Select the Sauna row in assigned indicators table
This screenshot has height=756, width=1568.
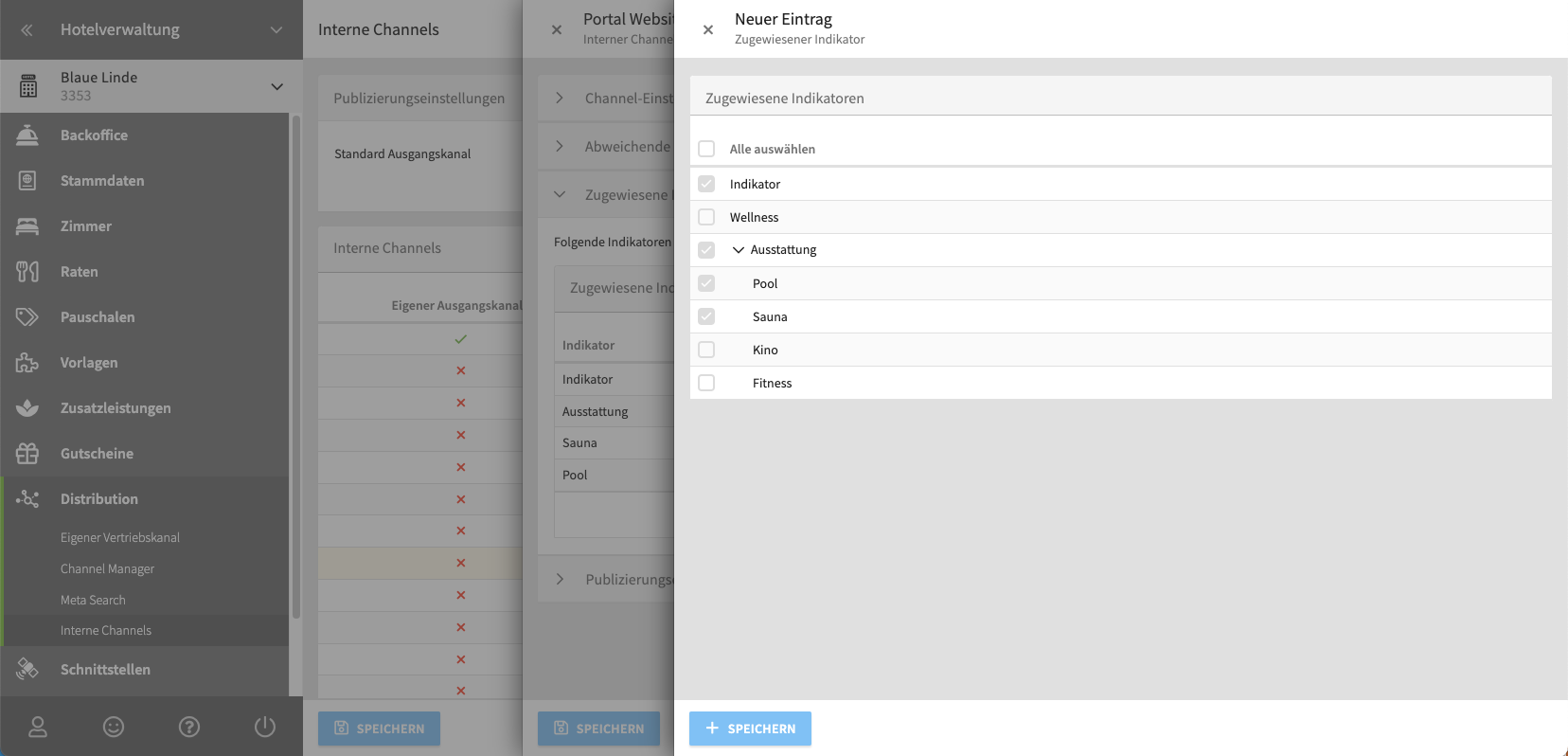click(614, 442)
